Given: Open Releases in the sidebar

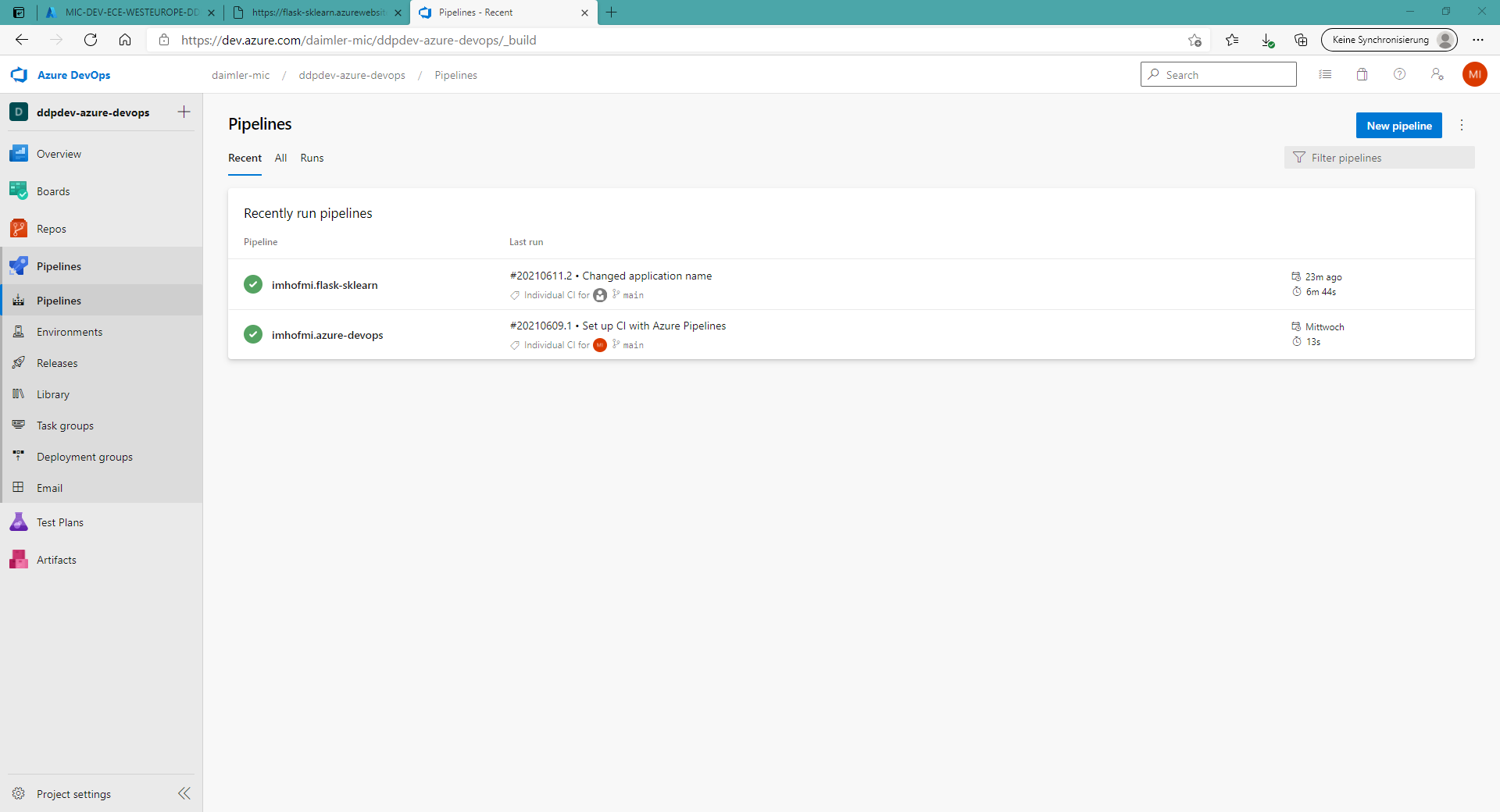Looking at the screenshot, I should pyautogui.click(x=102, y=363).
